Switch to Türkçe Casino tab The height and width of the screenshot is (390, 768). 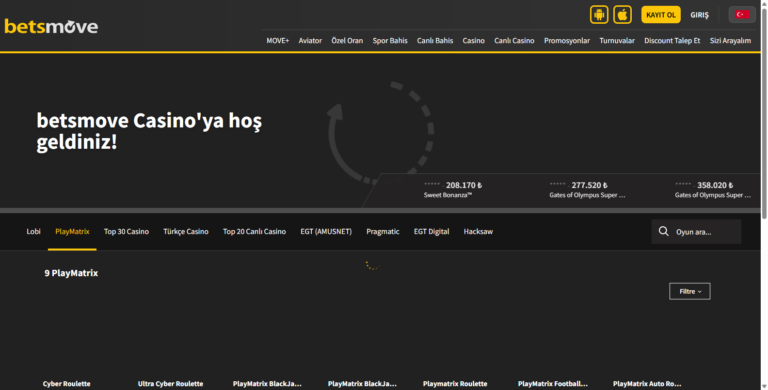(x=186, y=231)
